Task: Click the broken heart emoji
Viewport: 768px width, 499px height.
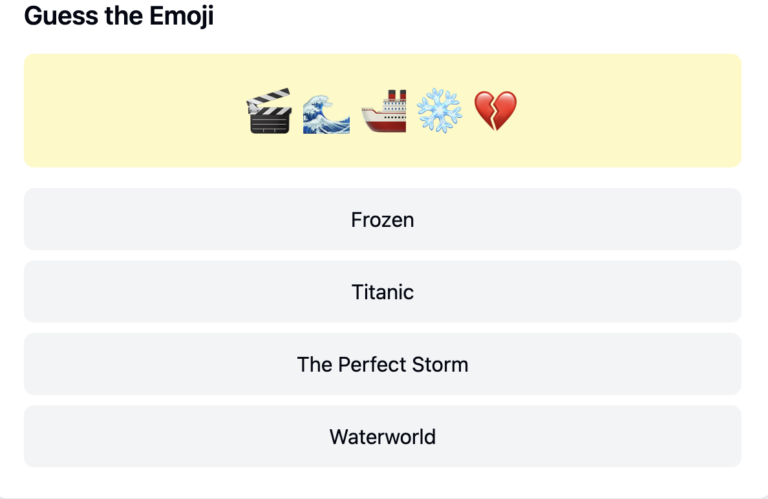Action: [495, 111]
